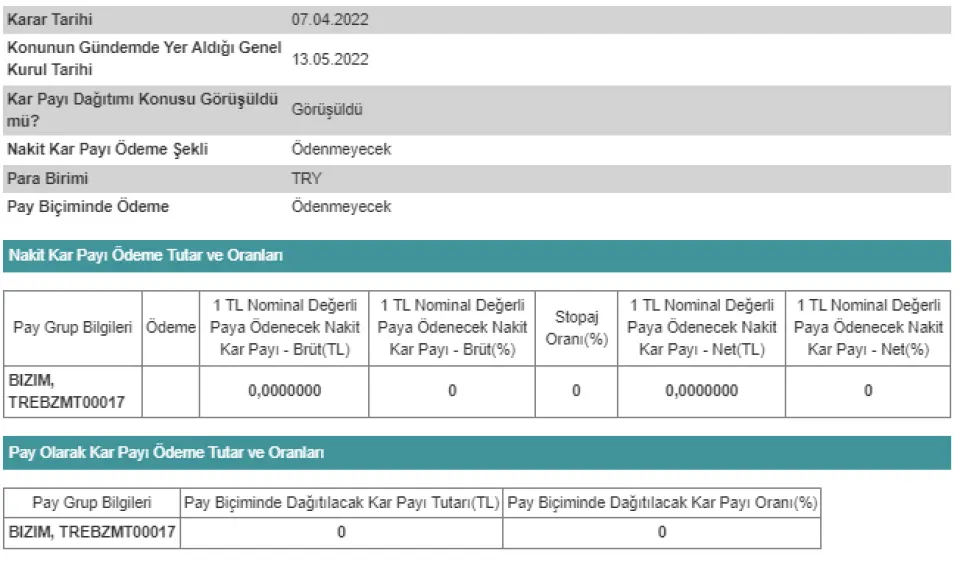Screen dimensions: 960x564
Task: Click the Nakit Kar Payı - Brüt(%) column header
Action: tap(452, 327)
